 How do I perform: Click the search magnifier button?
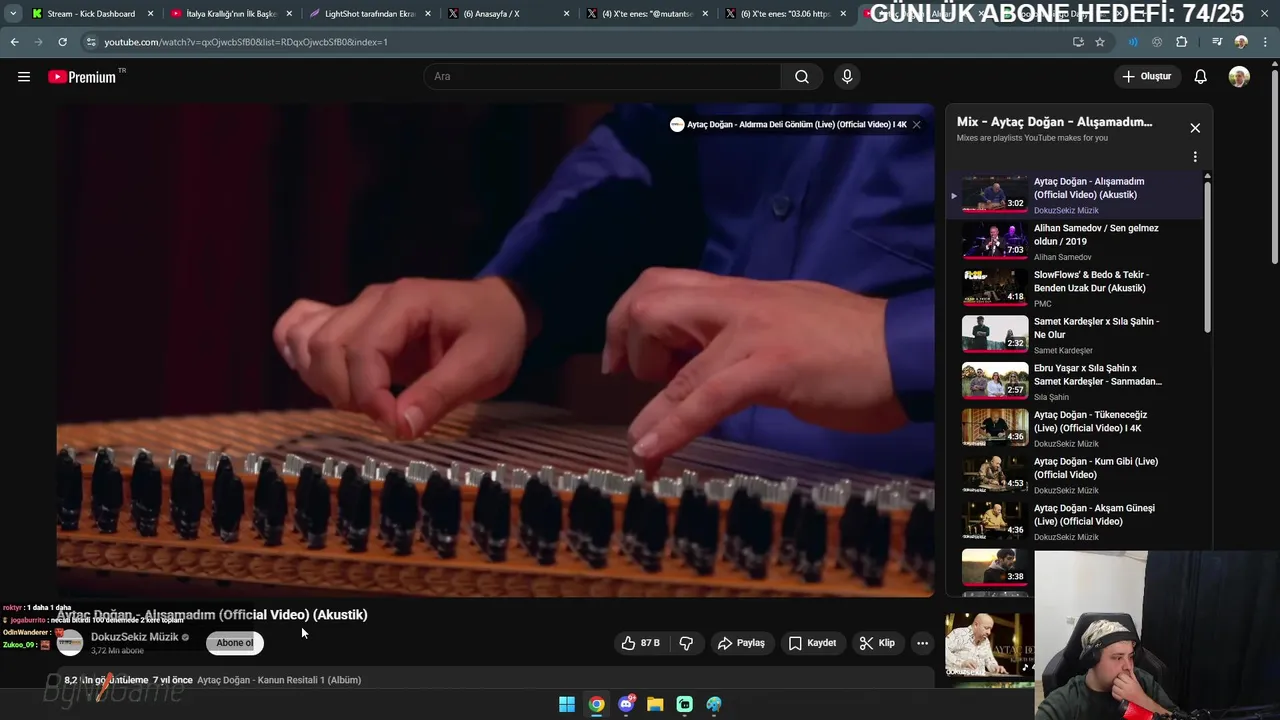click(802, 77)
